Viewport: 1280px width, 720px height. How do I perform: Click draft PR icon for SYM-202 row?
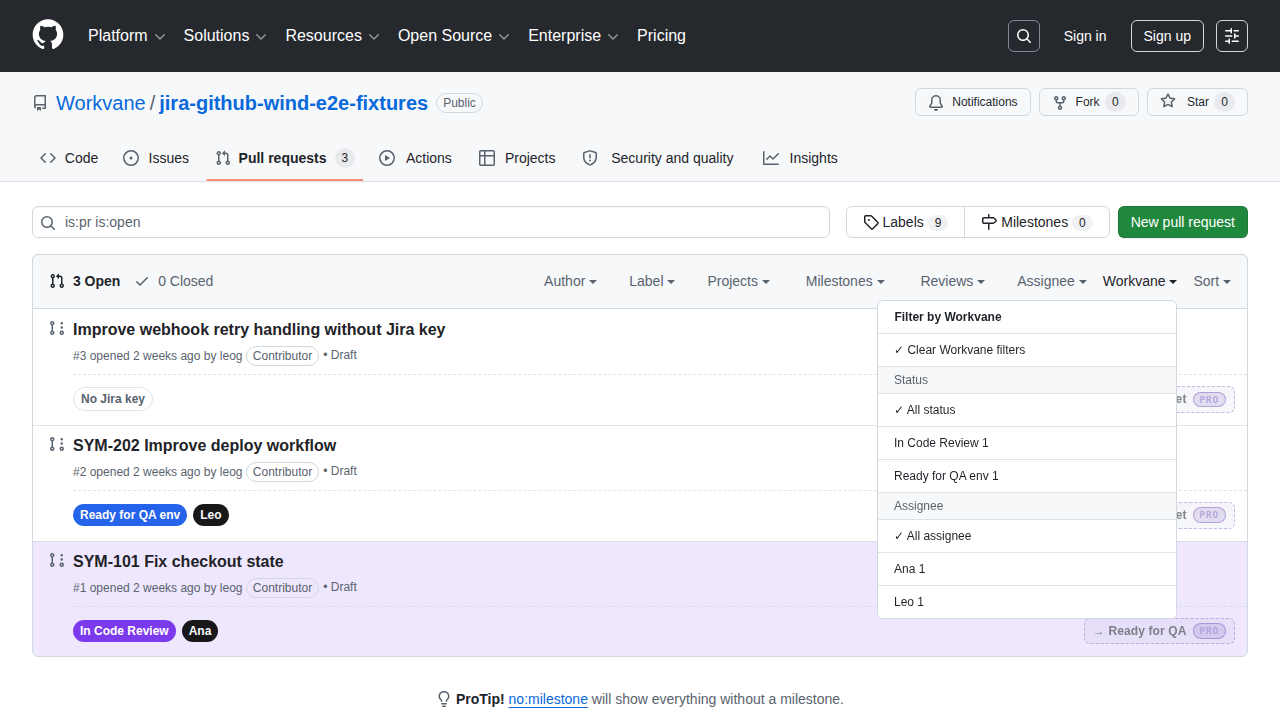[x=57, y=445]
